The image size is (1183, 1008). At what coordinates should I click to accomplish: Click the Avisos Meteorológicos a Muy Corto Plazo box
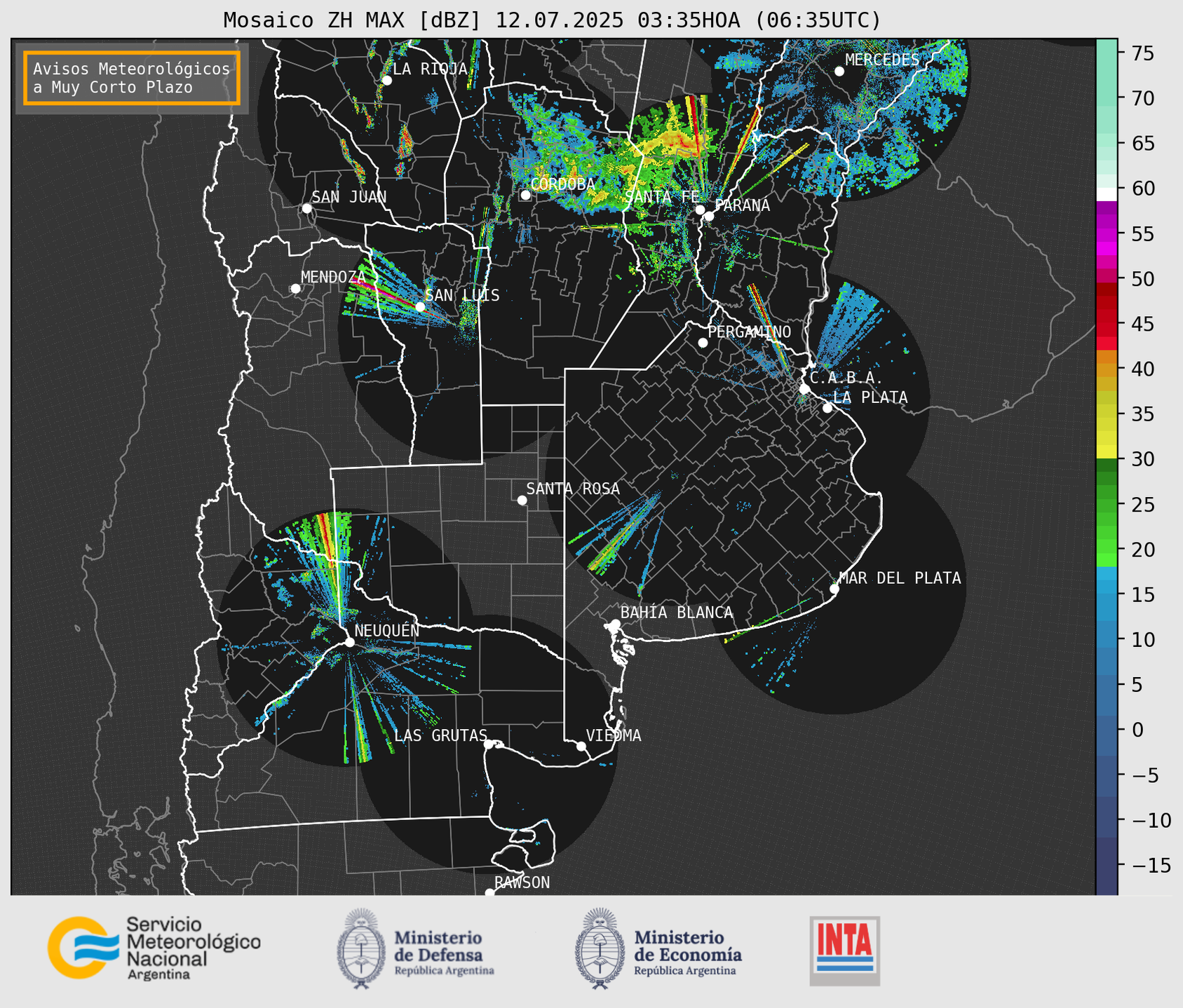132,78
